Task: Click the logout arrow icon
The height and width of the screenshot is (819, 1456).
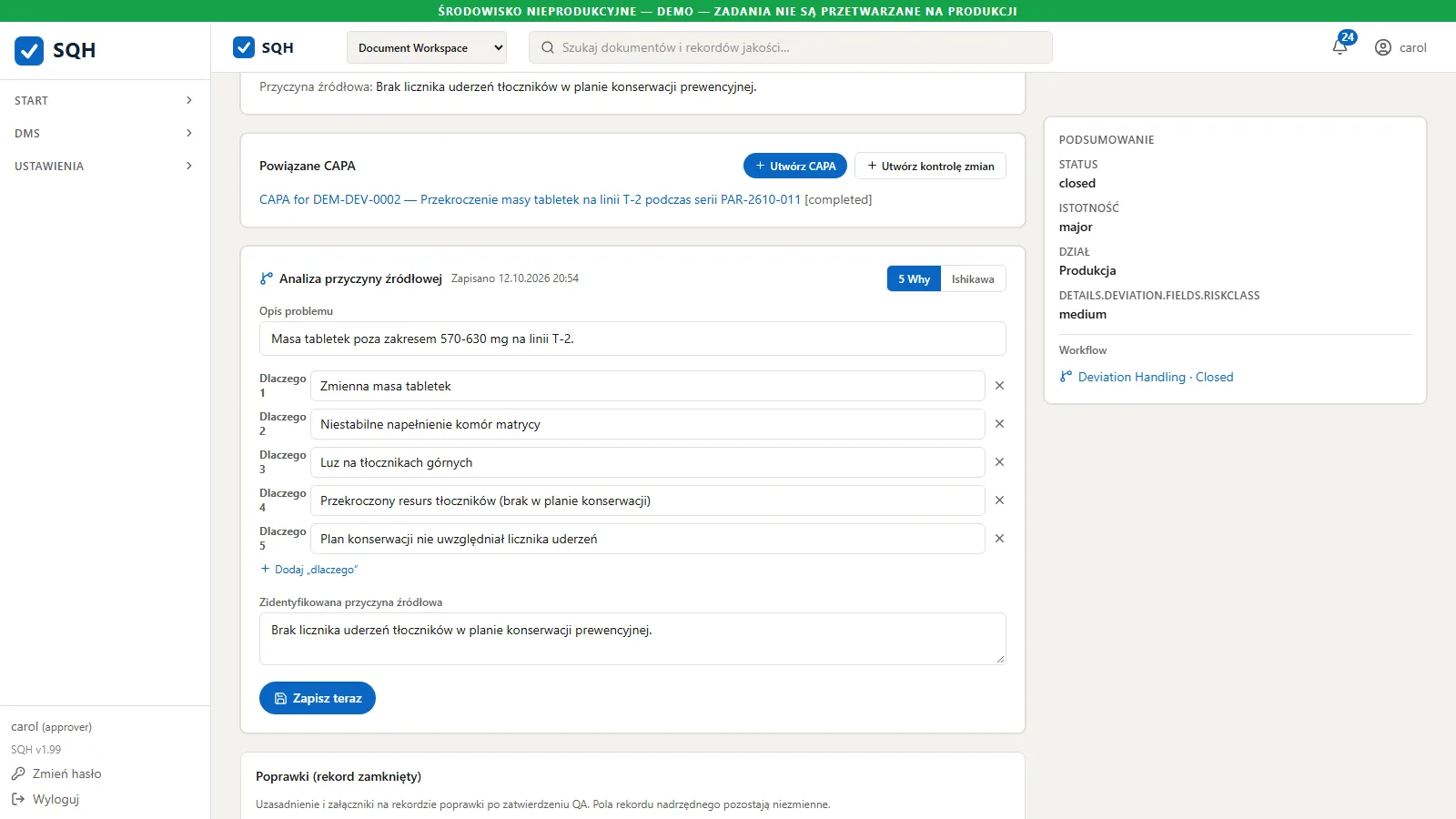Action: tap(18, 799)
